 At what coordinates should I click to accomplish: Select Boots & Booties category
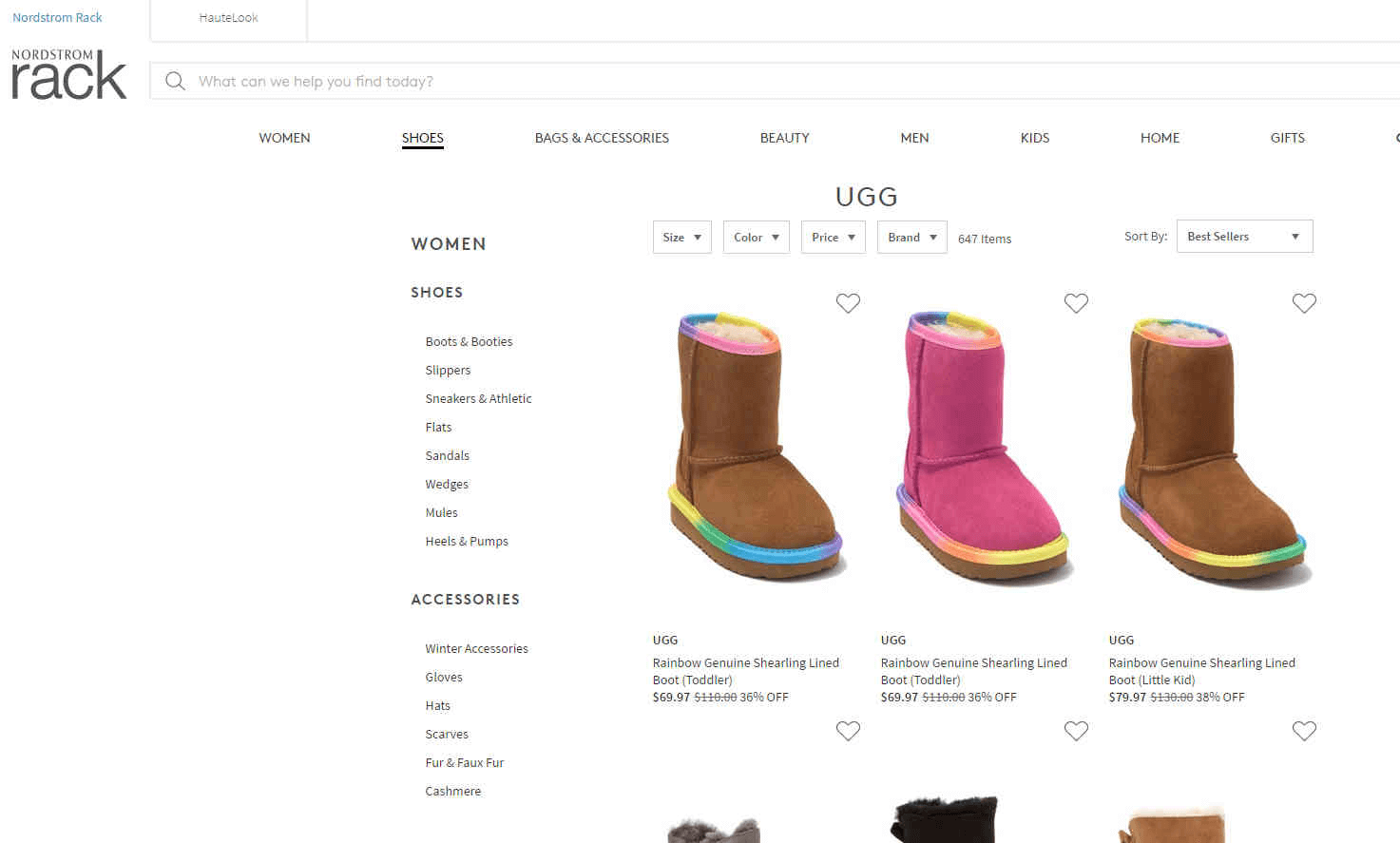(x=469, y=341)
